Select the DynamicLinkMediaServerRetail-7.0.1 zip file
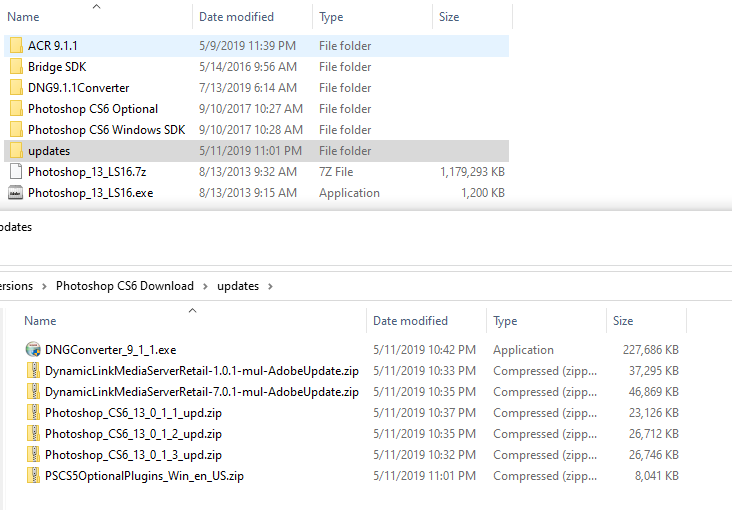The width and height of the screenshot is (732, 510). pyautogui.click(x=201, y=392)
